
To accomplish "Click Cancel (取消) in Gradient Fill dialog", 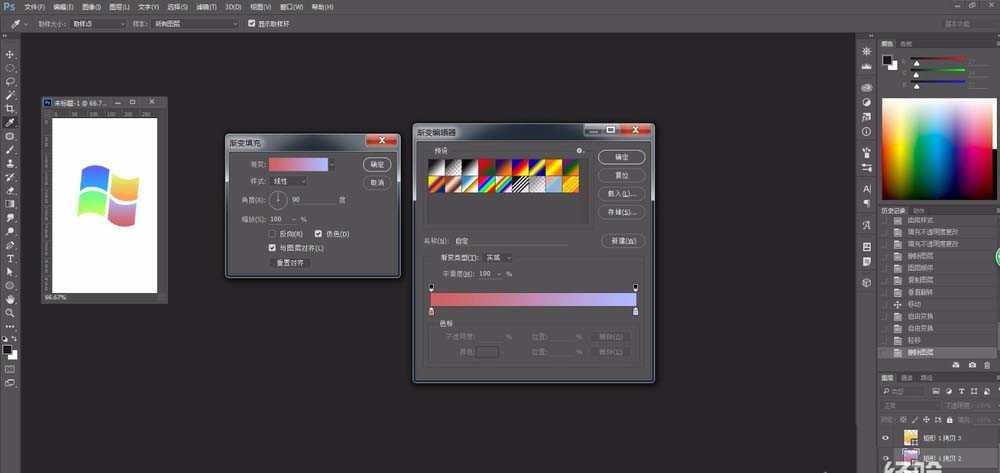I will tap(377, 183).
